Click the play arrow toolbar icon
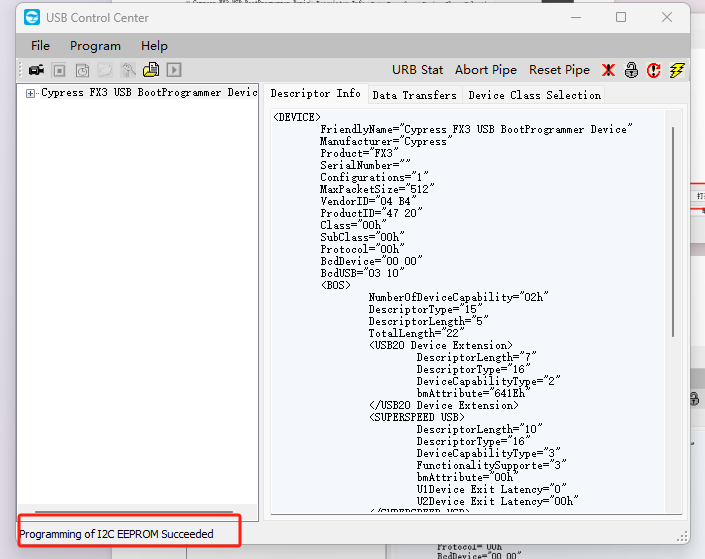The width and height of the screenshot is (705, 559). [174, 70]
